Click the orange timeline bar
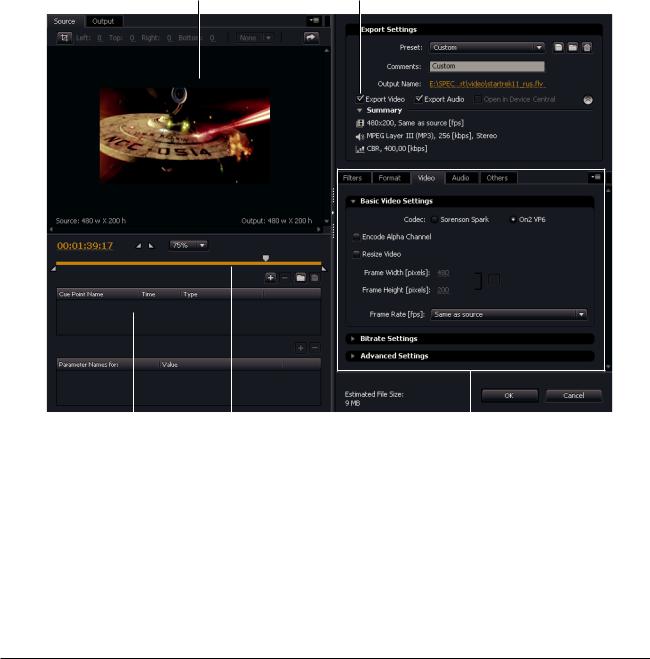This screenshot has width=650, height=659. coord(189,264)
